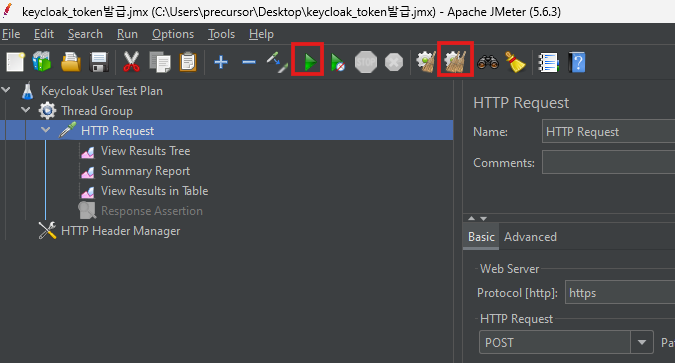Collapse the HTTP Request tree node
The width and height of the screenshot is (675, 363).
46,130
